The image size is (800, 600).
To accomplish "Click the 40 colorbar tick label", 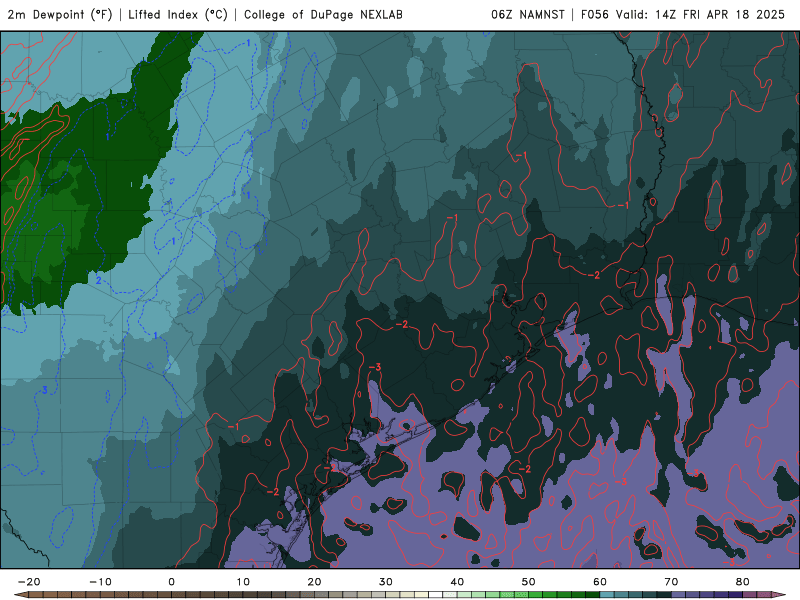I will pos(457,582).
